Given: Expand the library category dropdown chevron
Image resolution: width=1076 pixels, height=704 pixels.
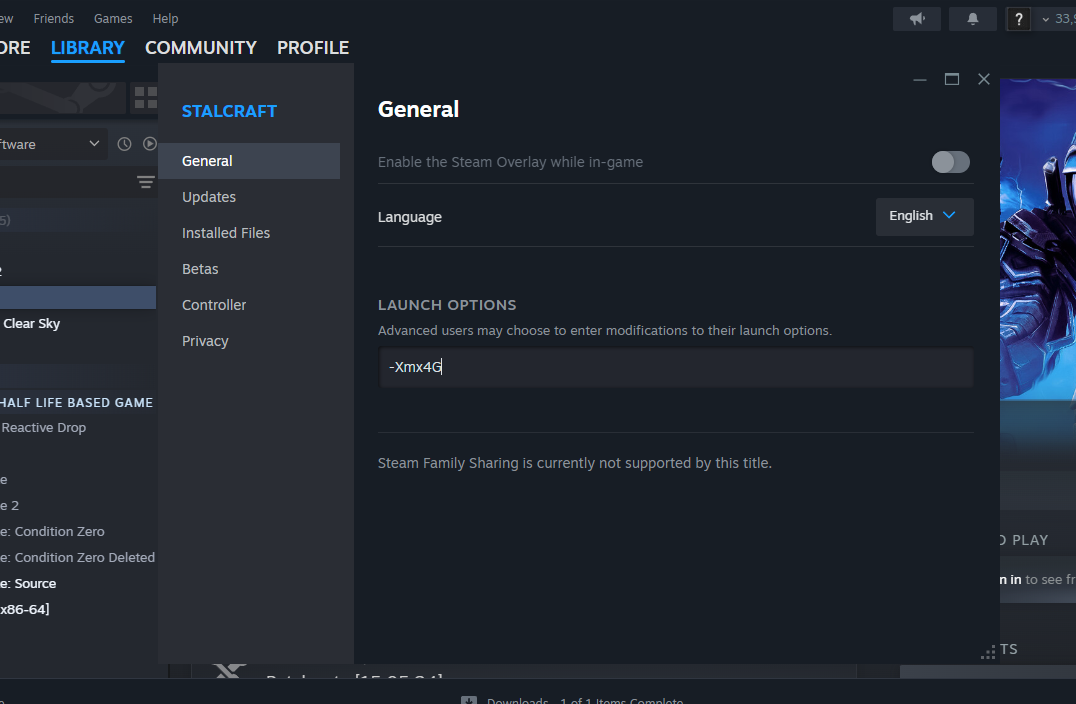Looking at the screenshot, I should 94,143.
